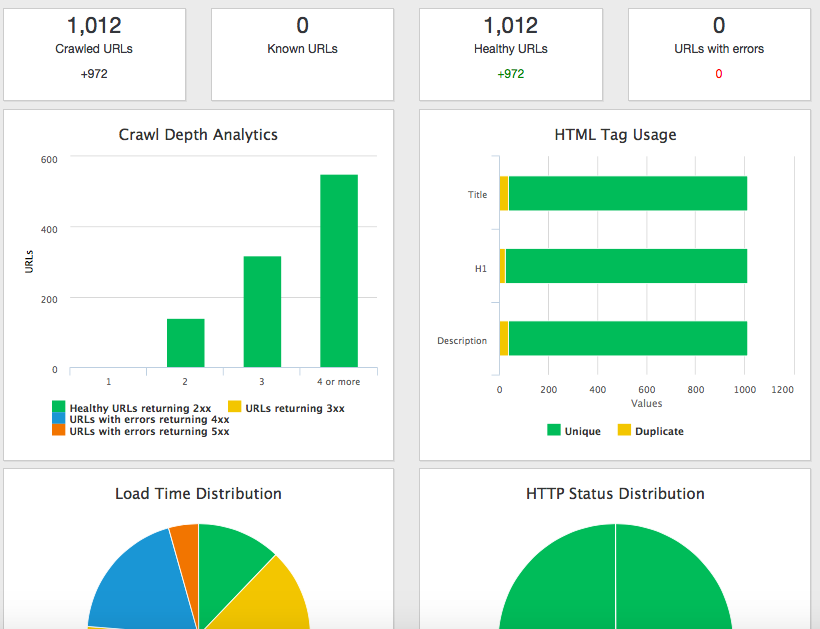The image size is (820, 629).
Task: Click the red zero under URLs with errors
Action: pos(718,74)
